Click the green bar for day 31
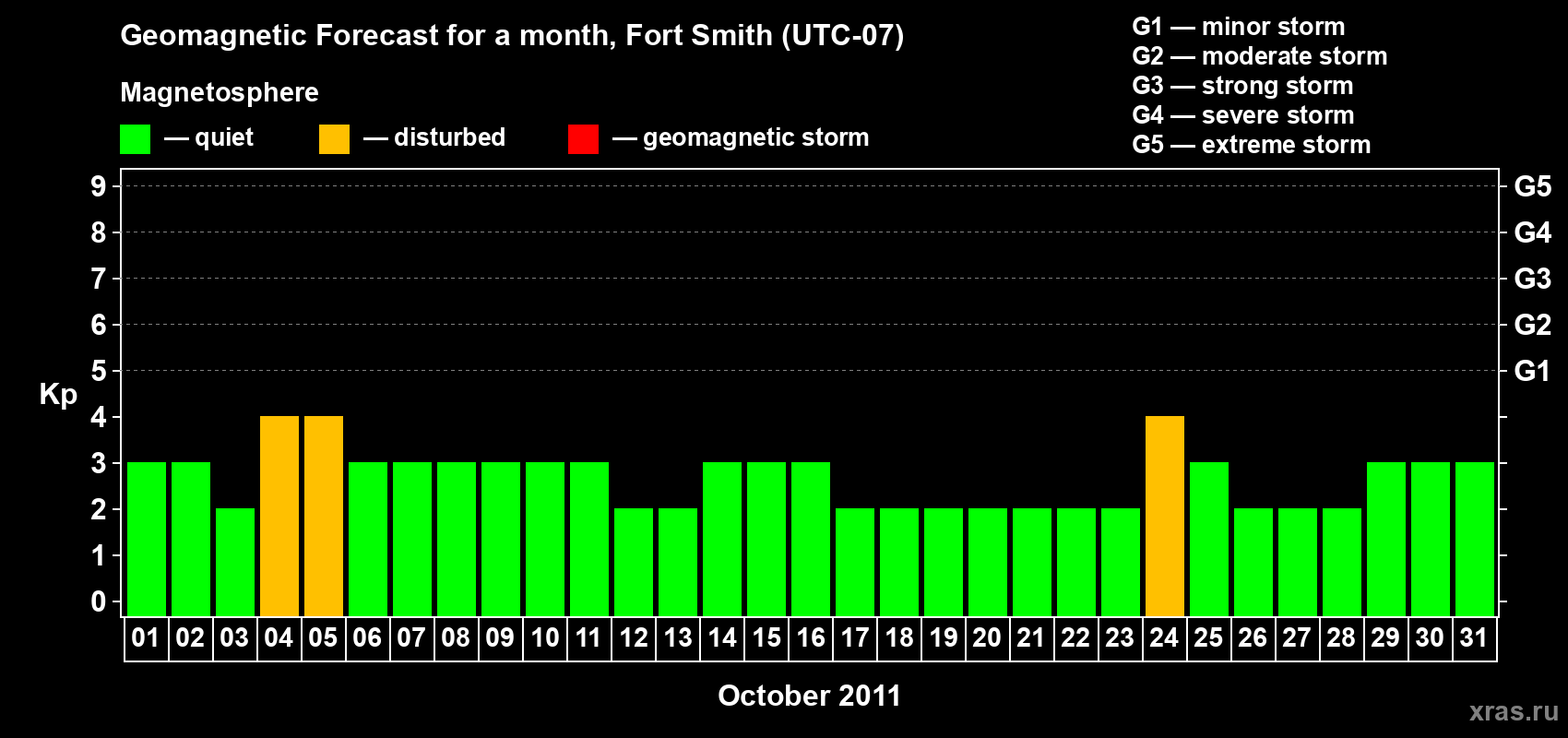 [x=1475, y=540]
